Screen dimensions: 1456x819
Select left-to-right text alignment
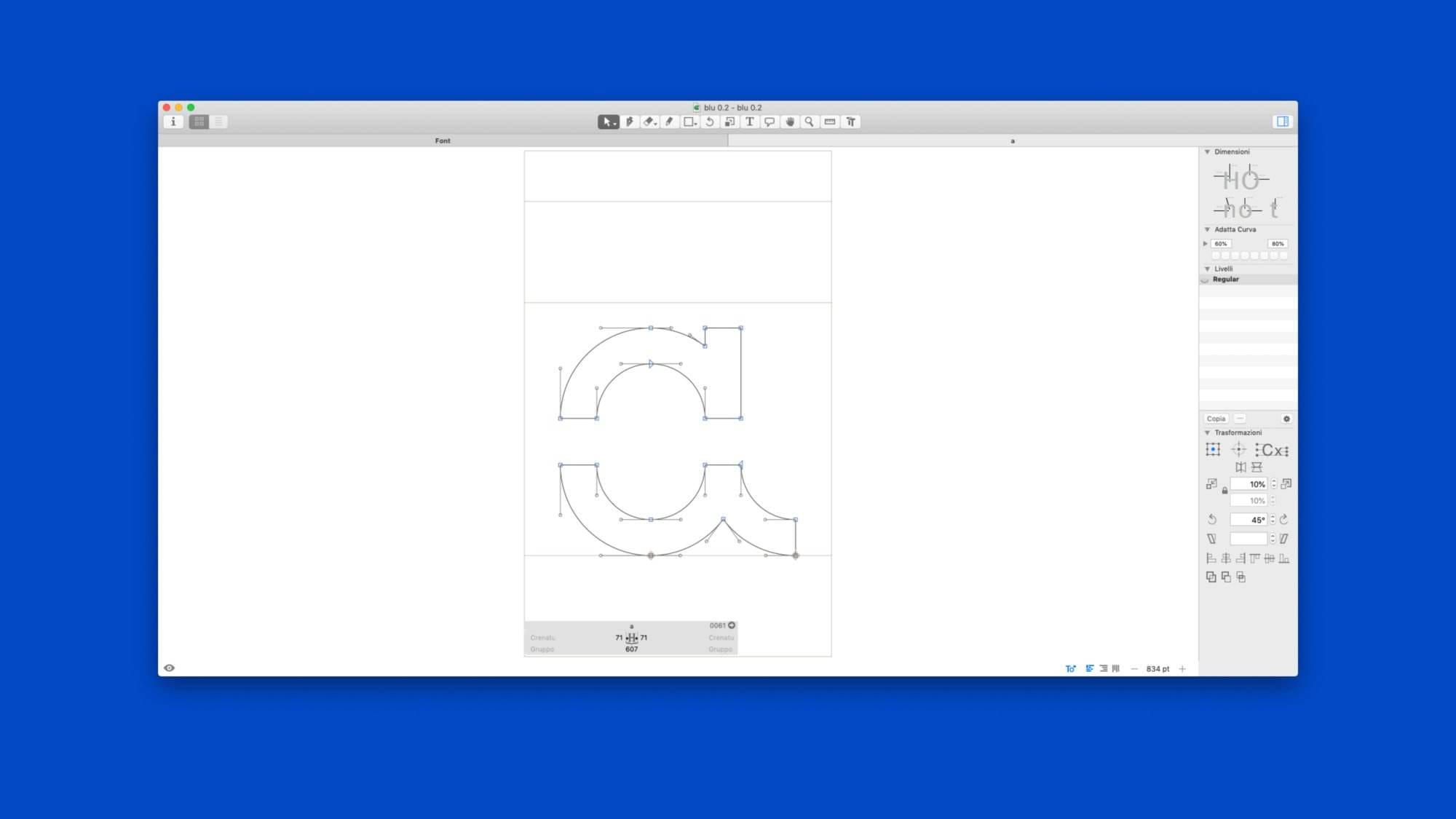pyautogui.click(x=1090, y=668)
